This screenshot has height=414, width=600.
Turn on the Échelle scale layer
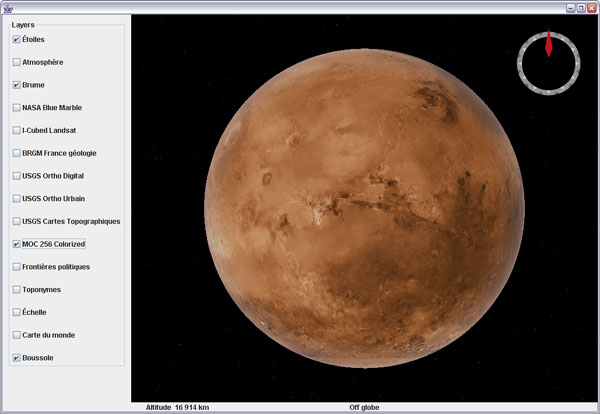[x=16, y=312]
